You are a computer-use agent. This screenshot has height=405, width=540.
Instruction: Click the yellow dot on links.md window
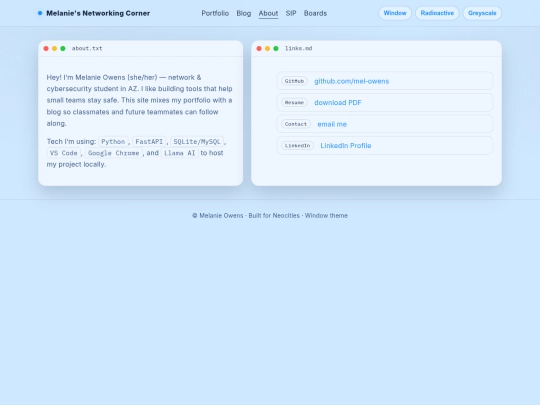(267, 49)
